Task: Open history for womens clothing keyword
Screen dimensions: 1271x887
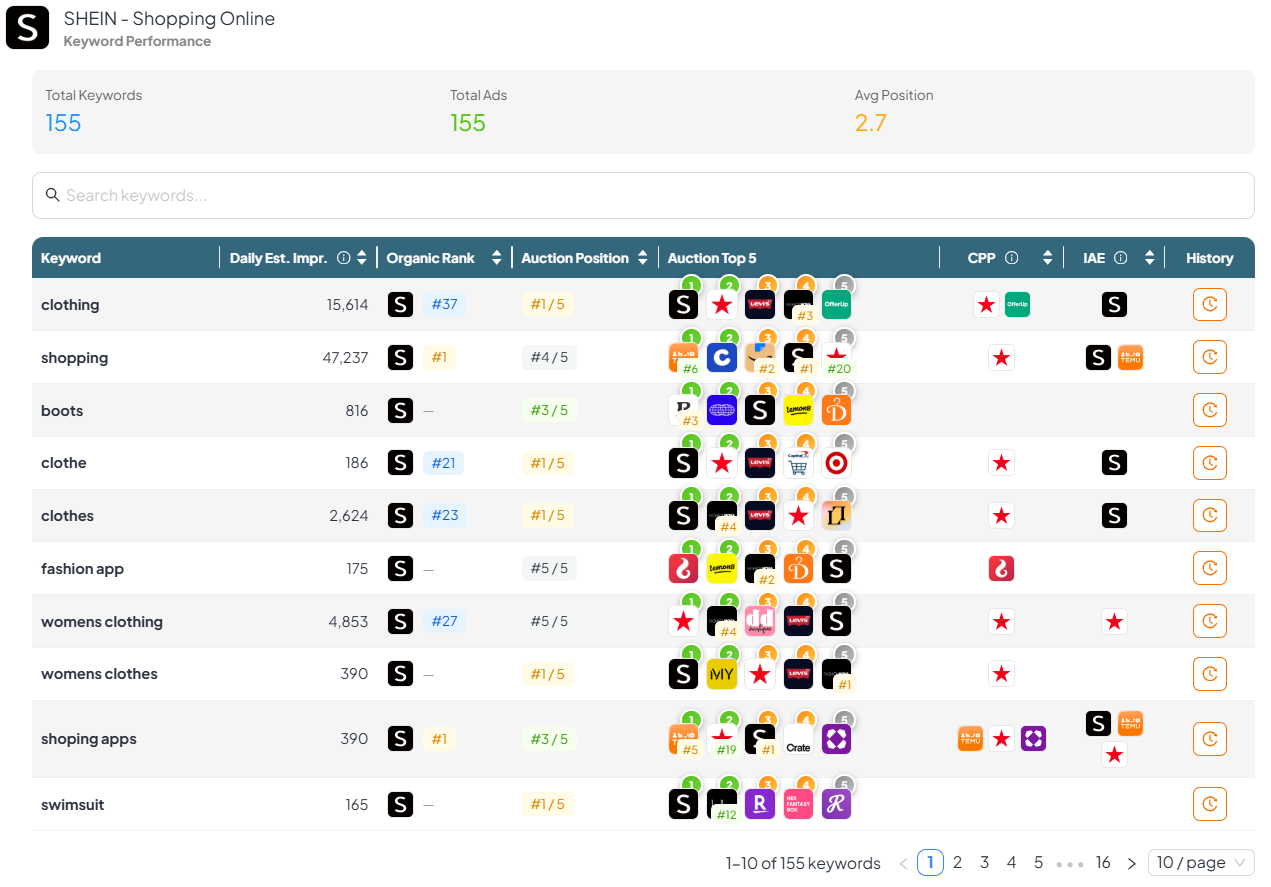Action: click(1209, 621)
